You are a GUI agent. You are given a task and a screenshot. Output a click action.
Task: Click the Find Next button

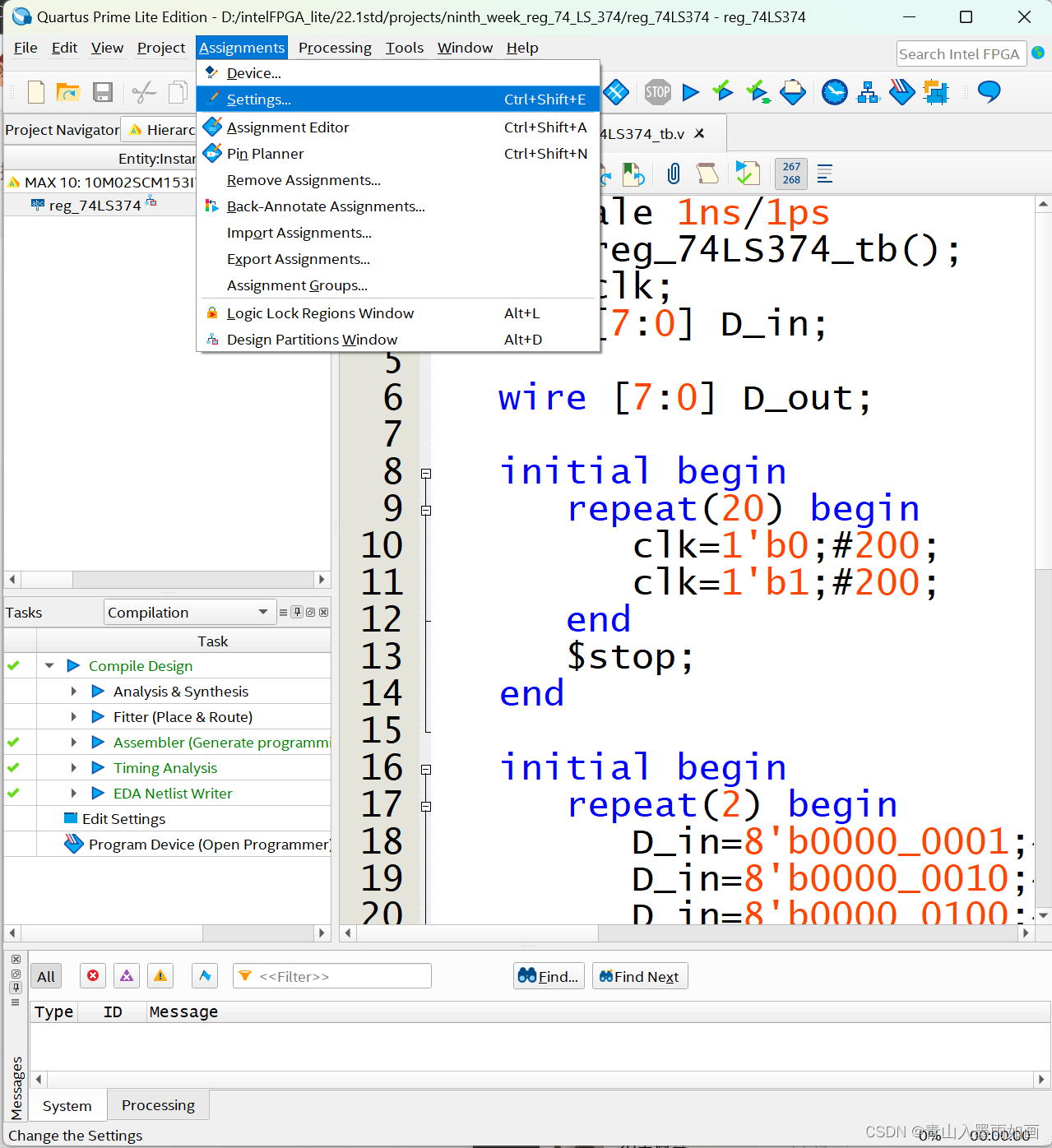[640, 976]
